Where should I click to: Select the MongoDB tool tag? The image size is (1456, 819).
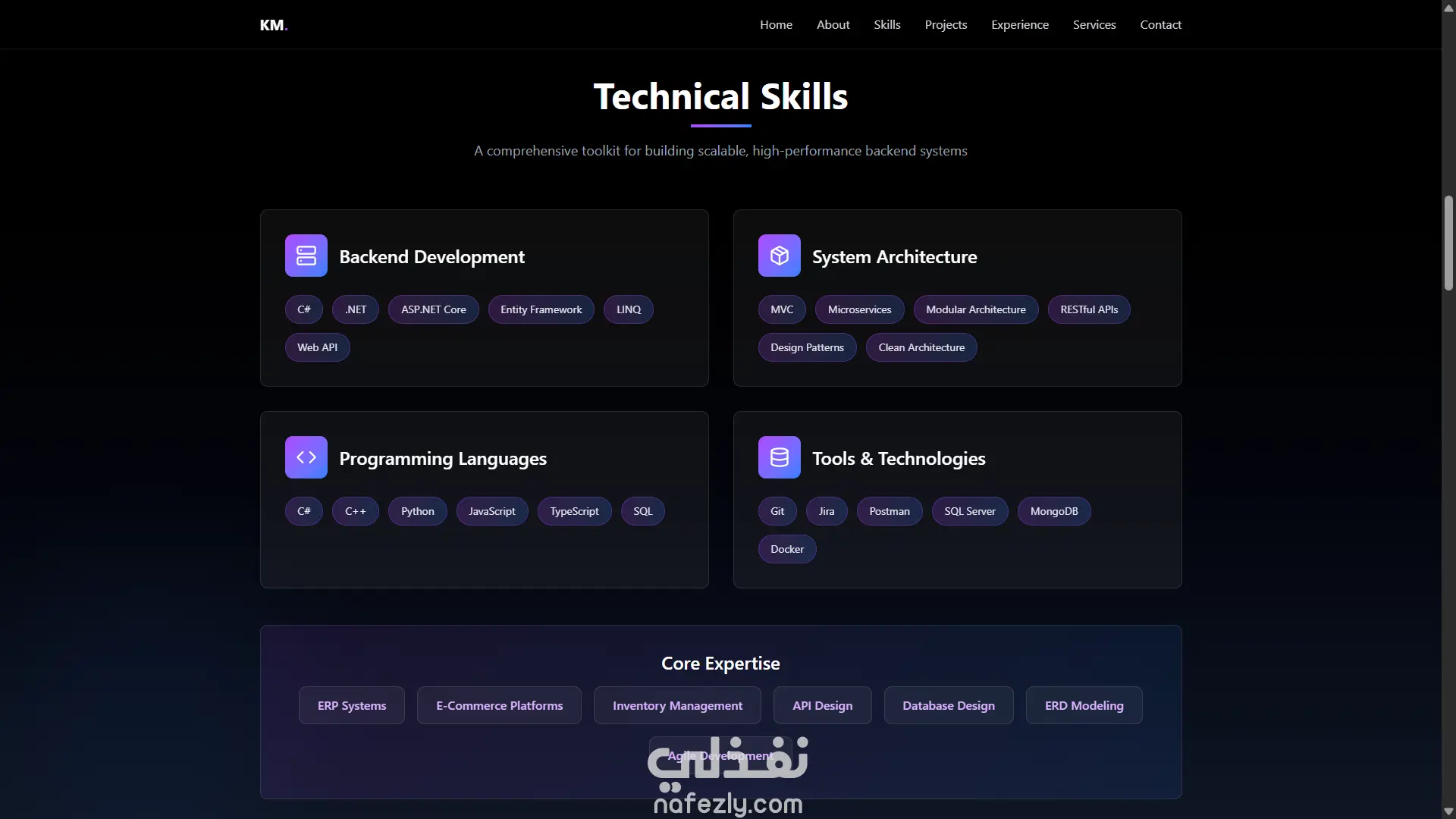pos(1053,511)
